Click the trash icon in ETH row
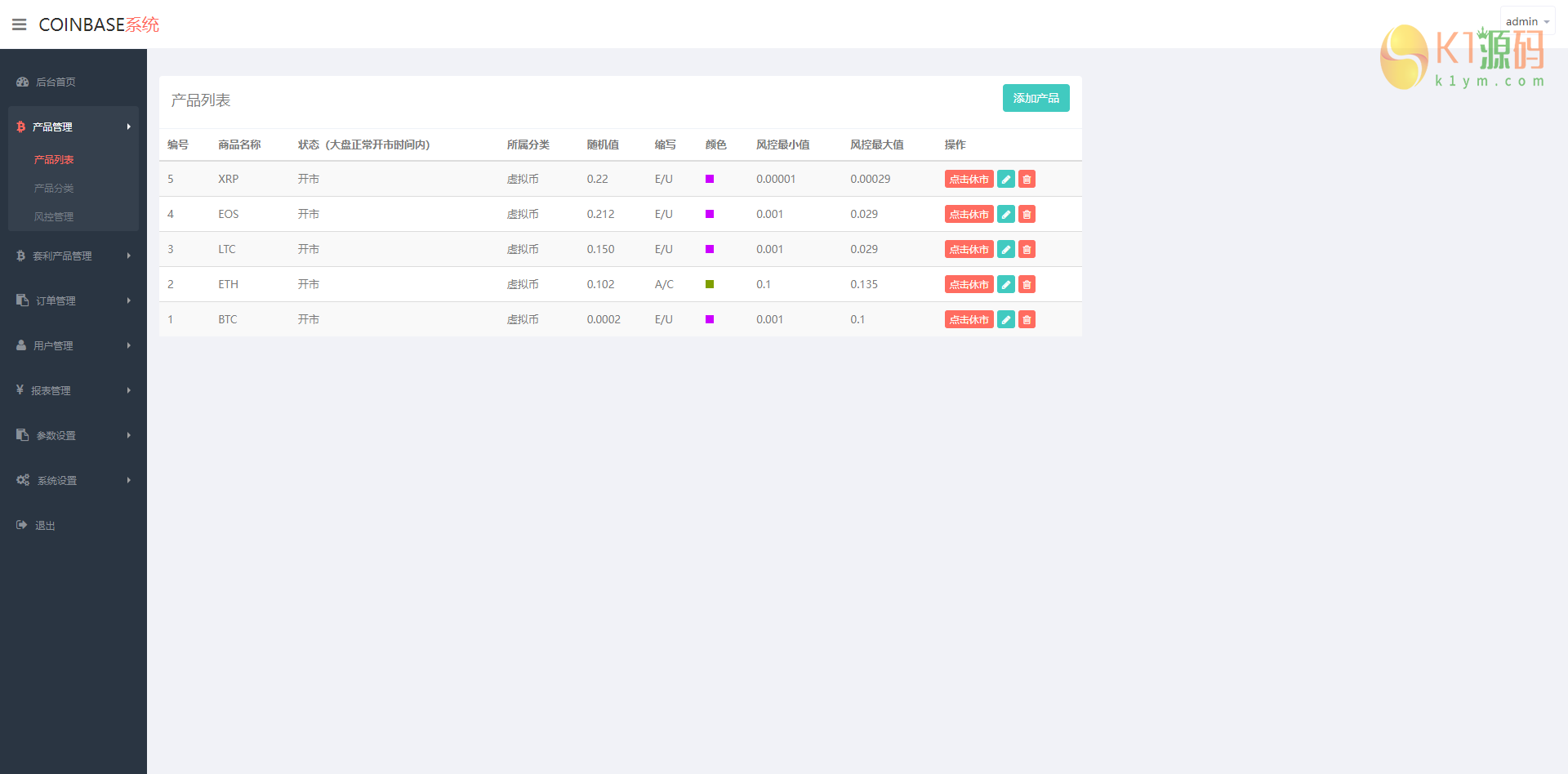 (x=1027, y=285)
